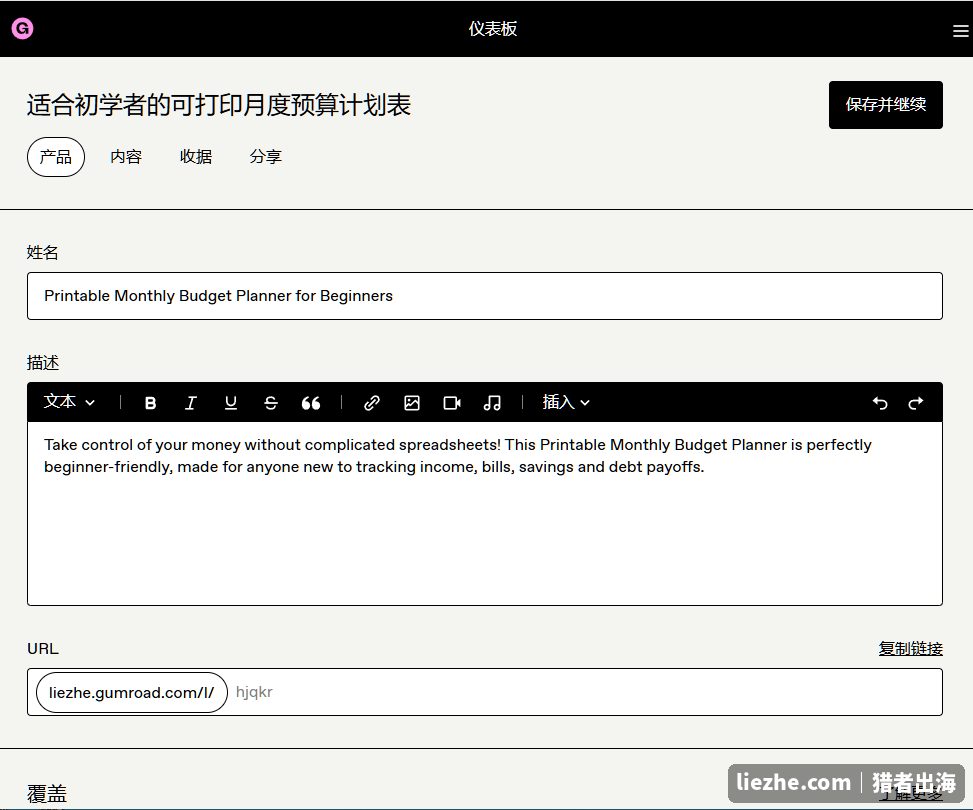Insert an audio file via music icon
This screenshot has height=810, width=973.
coord(492,403)
